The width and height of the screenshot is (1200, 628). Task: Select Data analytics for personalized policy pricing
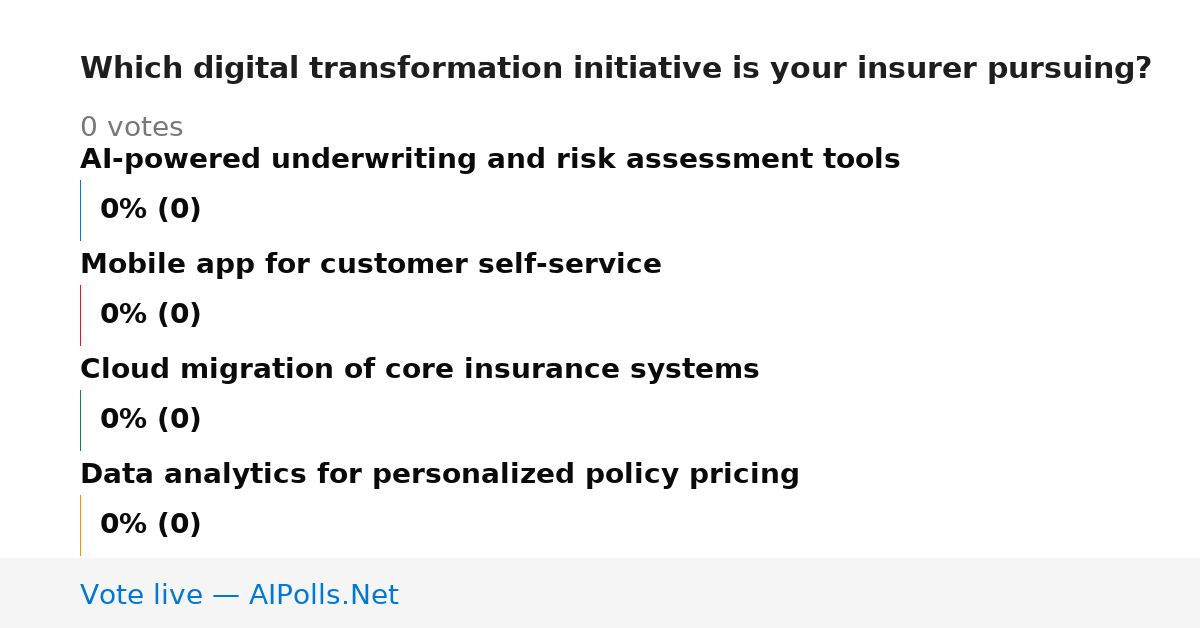440,475
